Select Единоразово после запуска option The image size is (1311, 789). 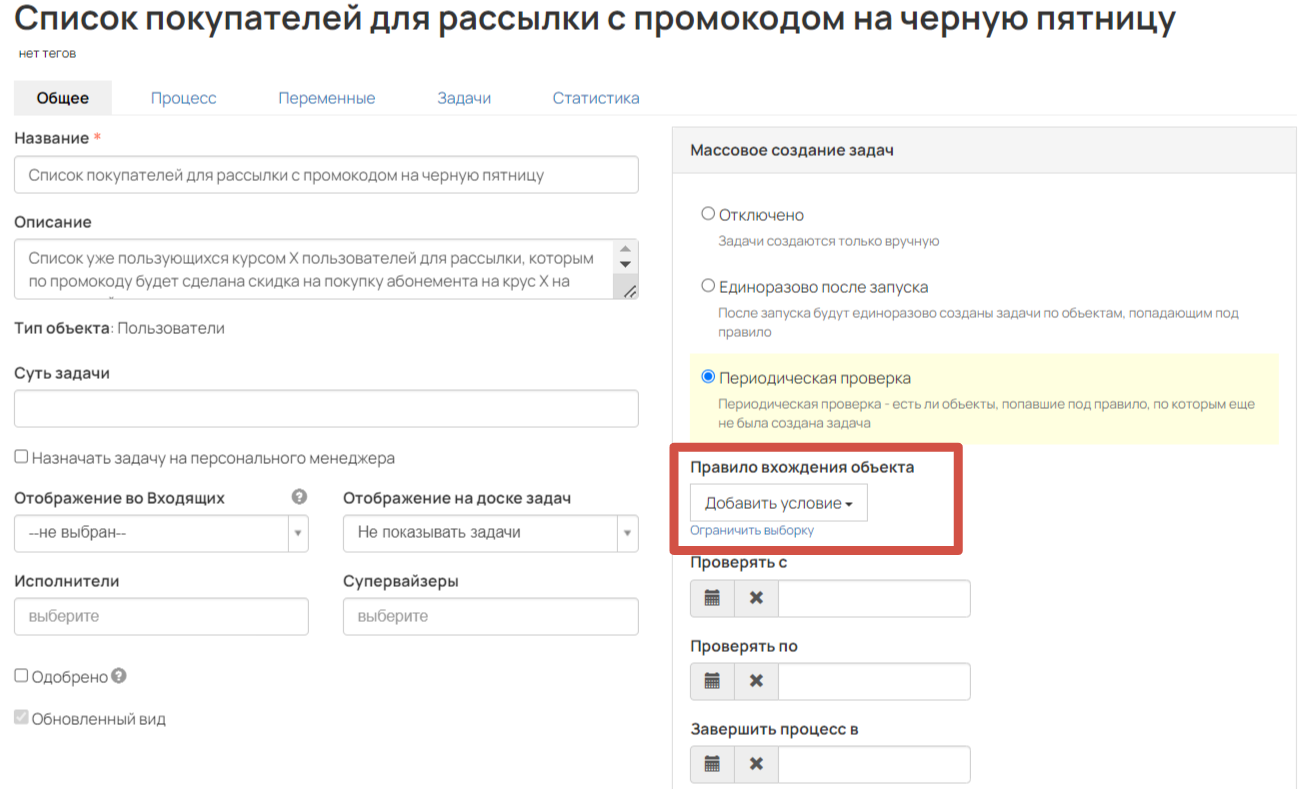click(708, 286)
